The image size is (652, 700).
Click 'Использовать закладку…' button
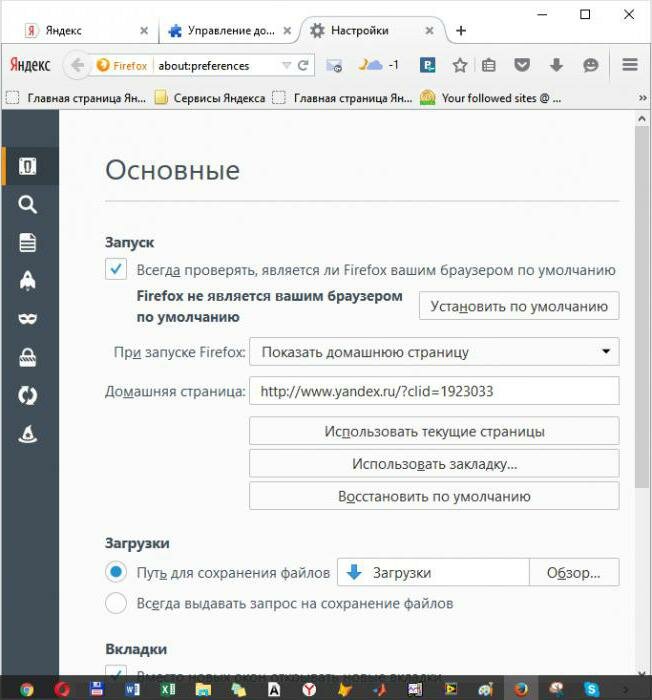tap(434, 463)
